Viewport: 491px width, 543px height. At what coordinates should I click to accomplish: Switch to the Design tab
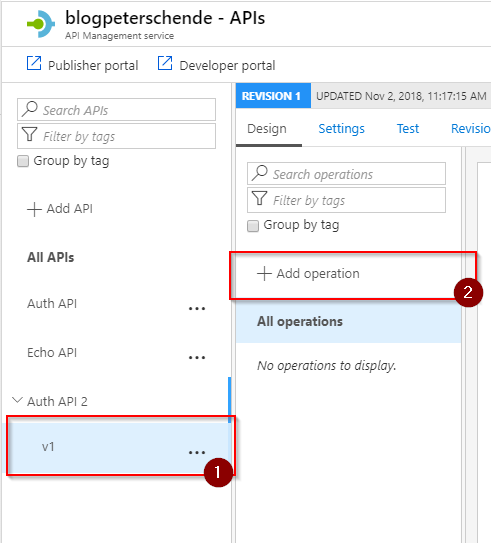pyautogui.click(x=267, y=128)
